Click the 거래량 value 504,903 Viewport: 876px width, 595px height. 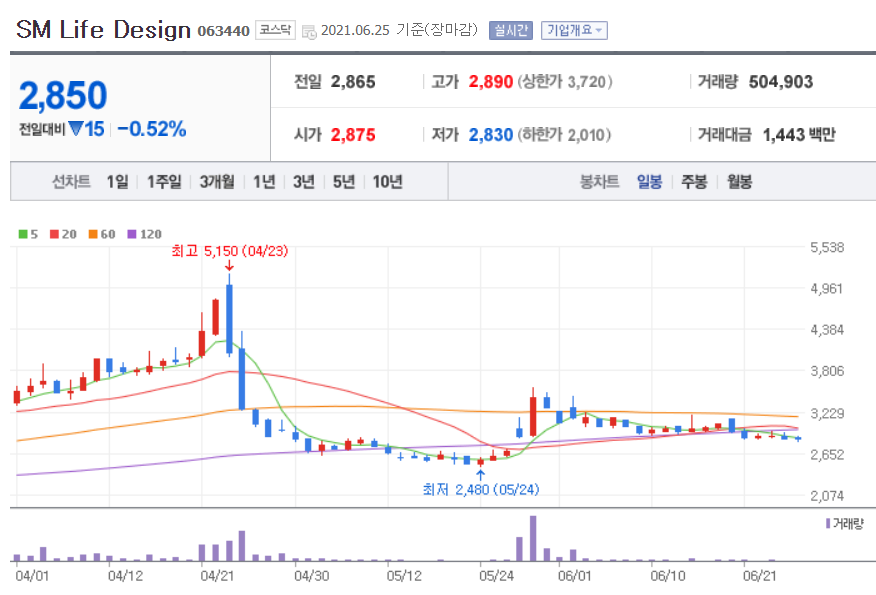[x=780, y=82]
